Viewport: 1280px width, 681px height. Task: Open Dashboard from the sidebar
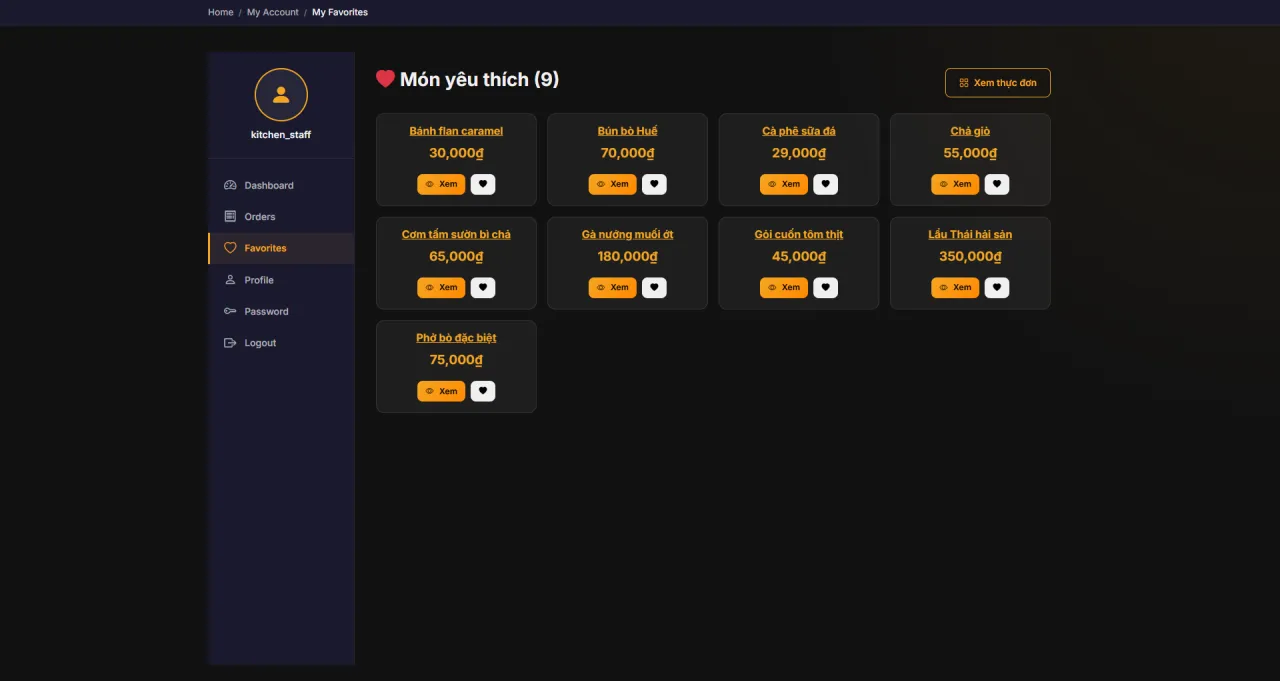click(x=281, y=185)
